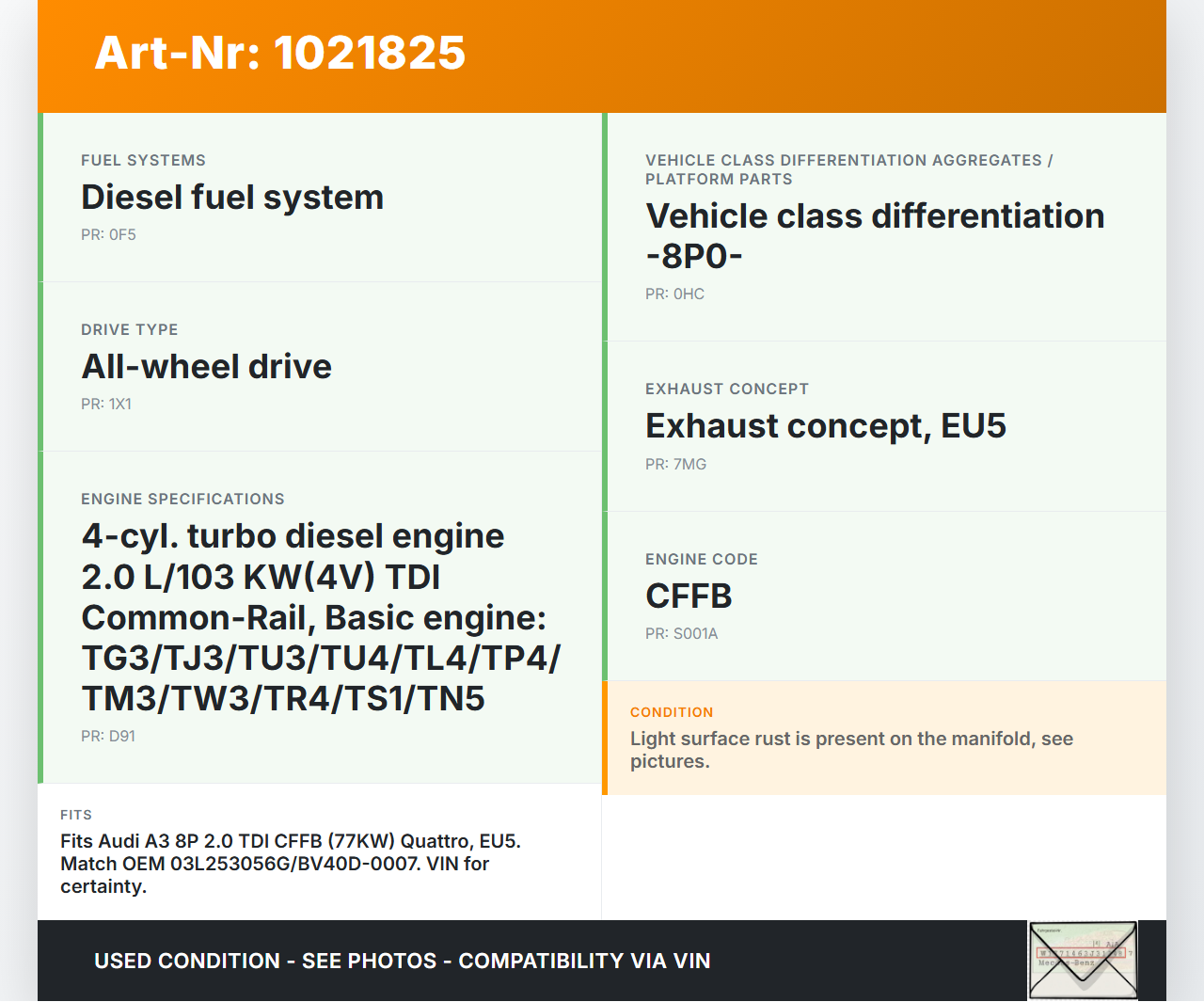Image resolution: width=1204 pixels, height=1002 pixels.
Task: Click the Audi A3 8P fitment description
Action: (x=290, y=864)
